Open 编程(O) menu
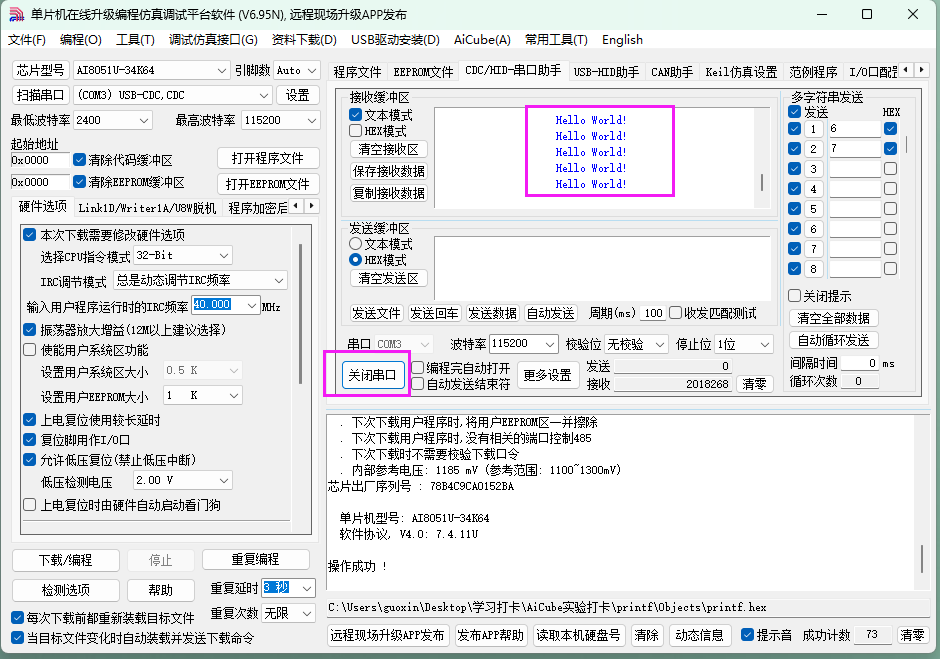 (x=81, y=40)
